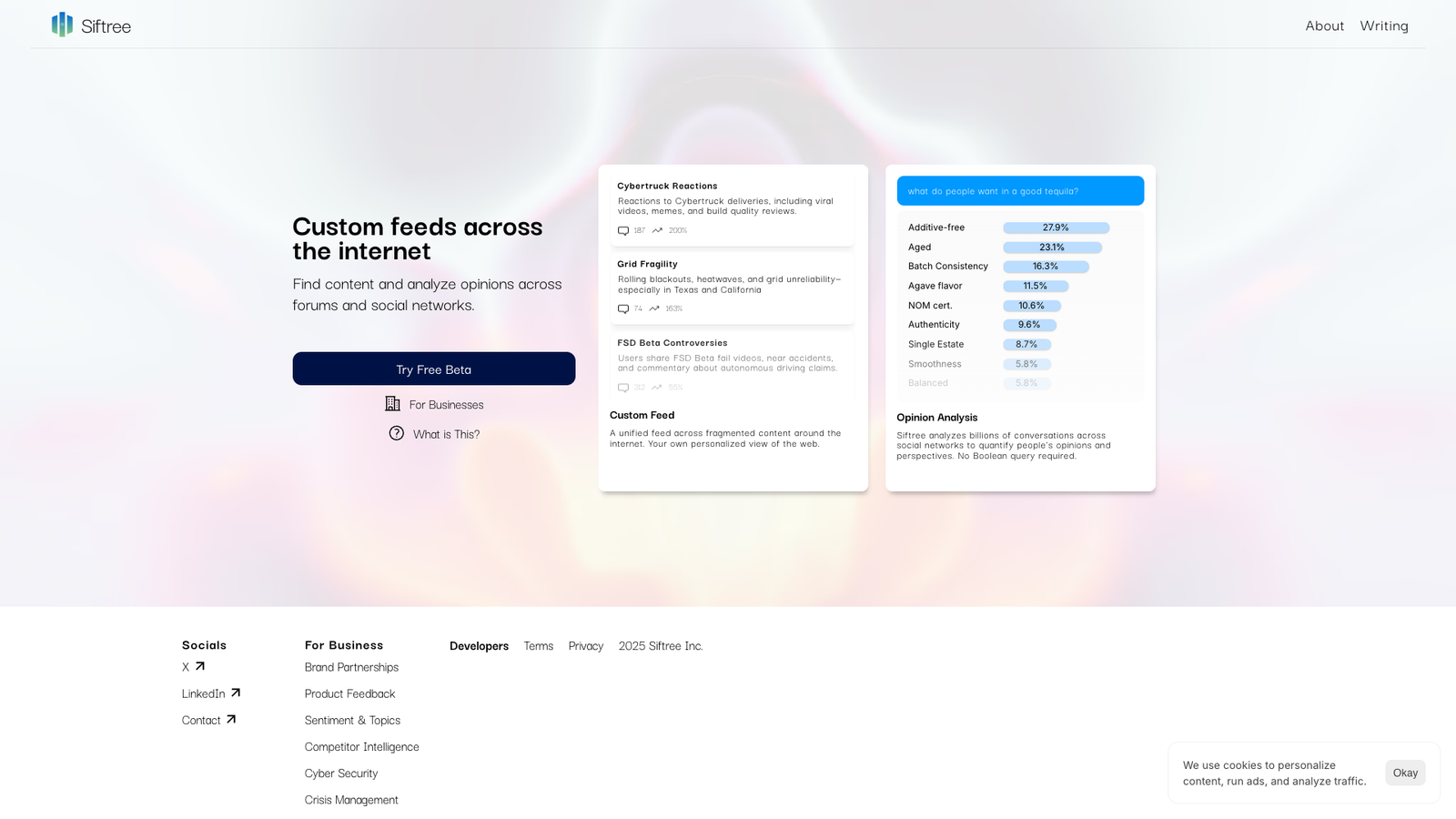This screenshot has height=819, width=1456.
Task: Open the Cyber Security link
Action: pos(341,773)
